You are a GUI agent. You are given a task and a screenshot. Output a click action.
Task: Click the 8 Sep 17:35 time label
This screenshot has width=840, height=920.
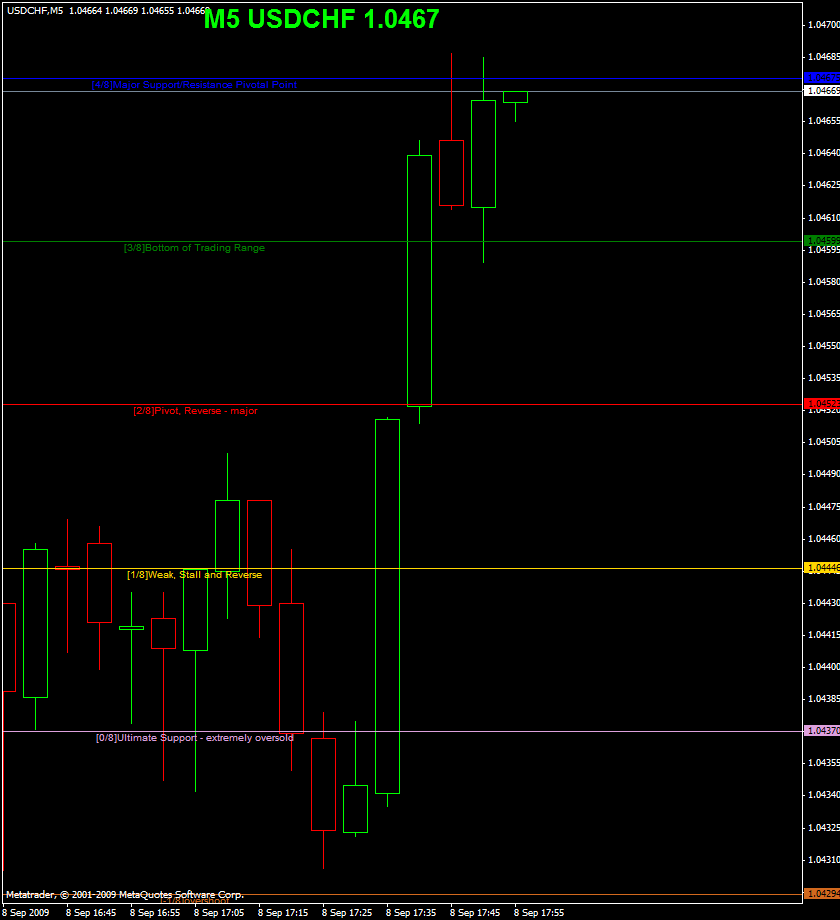pyautogui.click(x=411, y=912)
